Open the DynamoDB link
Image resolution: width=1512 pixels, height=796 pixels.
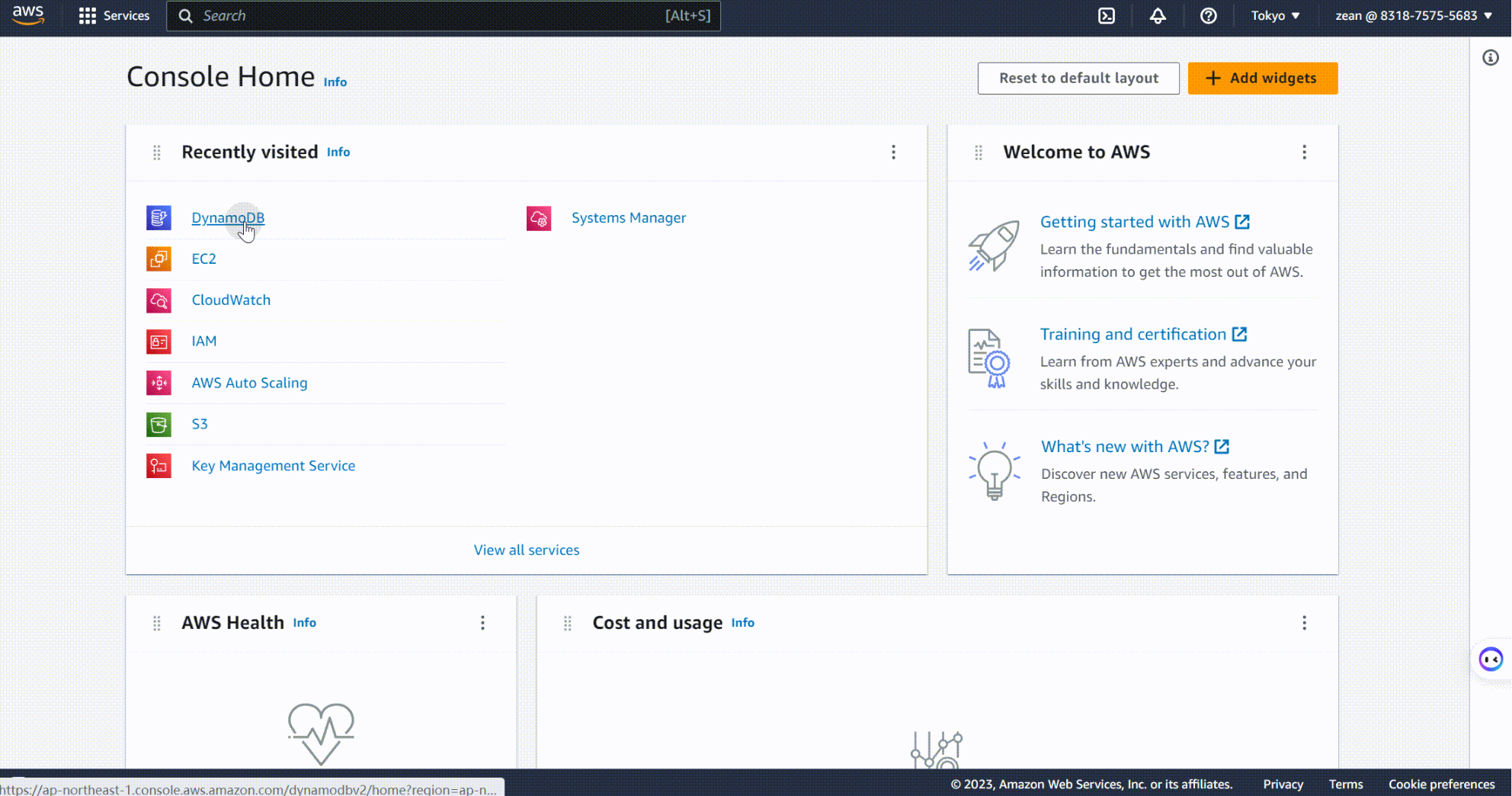click(228, 218)
